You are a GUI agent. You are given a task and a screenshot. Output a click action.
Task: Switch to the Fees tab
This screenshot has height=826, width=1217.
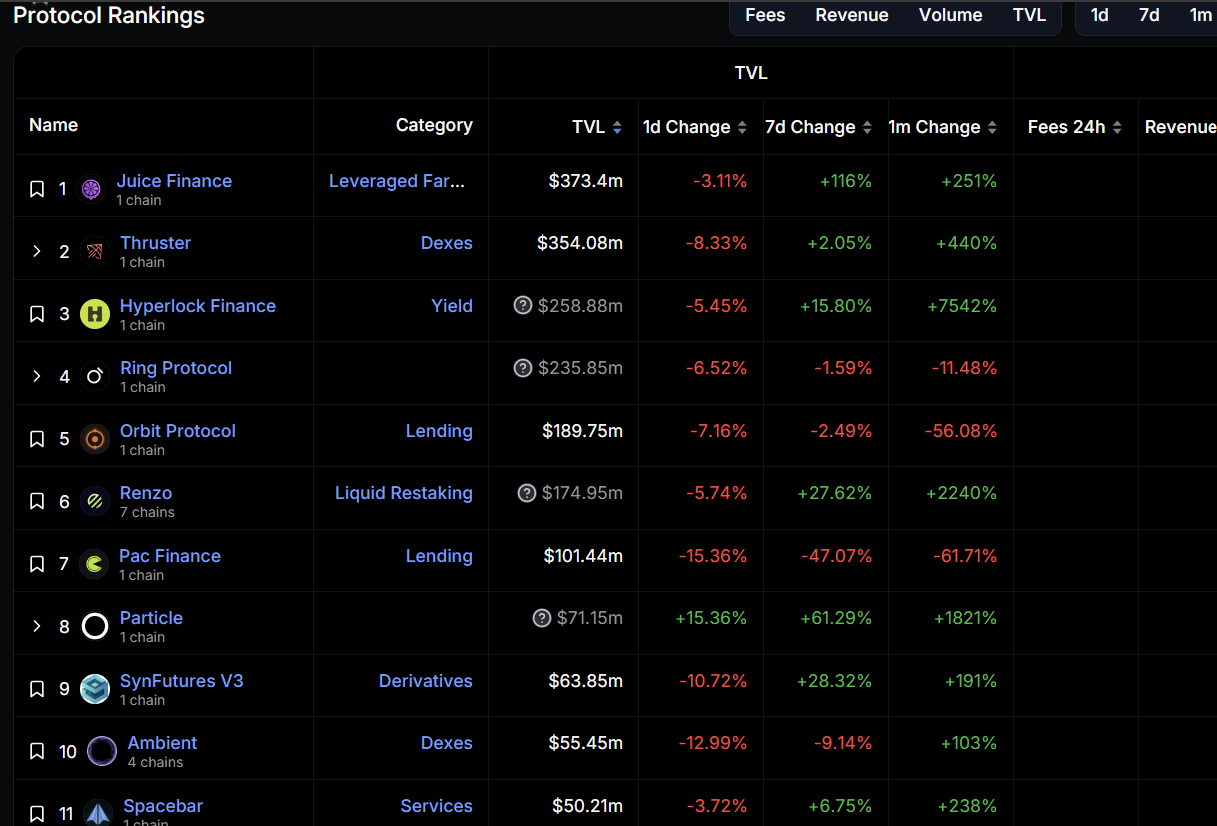pos(765,15)
